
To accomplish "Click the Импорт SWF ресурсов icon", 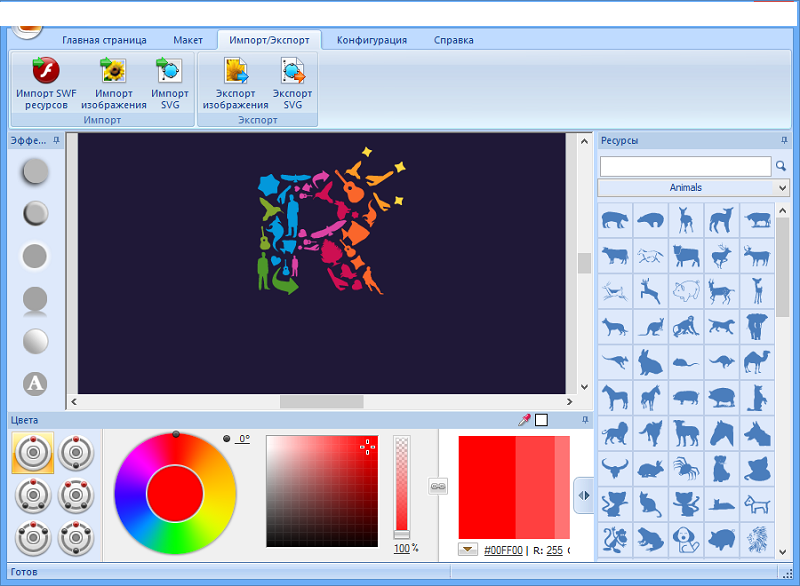I will click(46, 70).
